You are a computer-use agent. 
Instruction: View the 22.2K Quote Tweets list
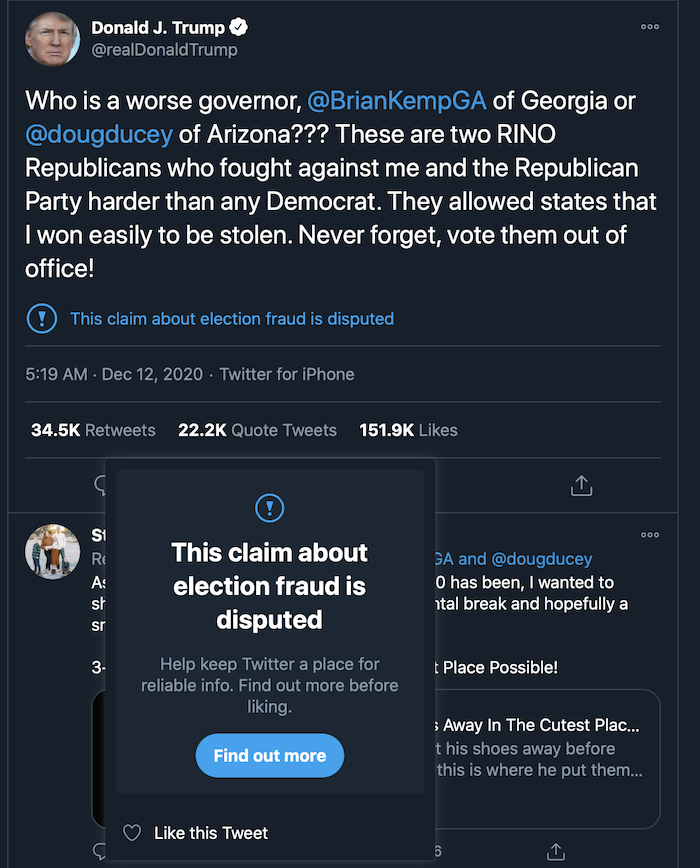click(257, 430)
